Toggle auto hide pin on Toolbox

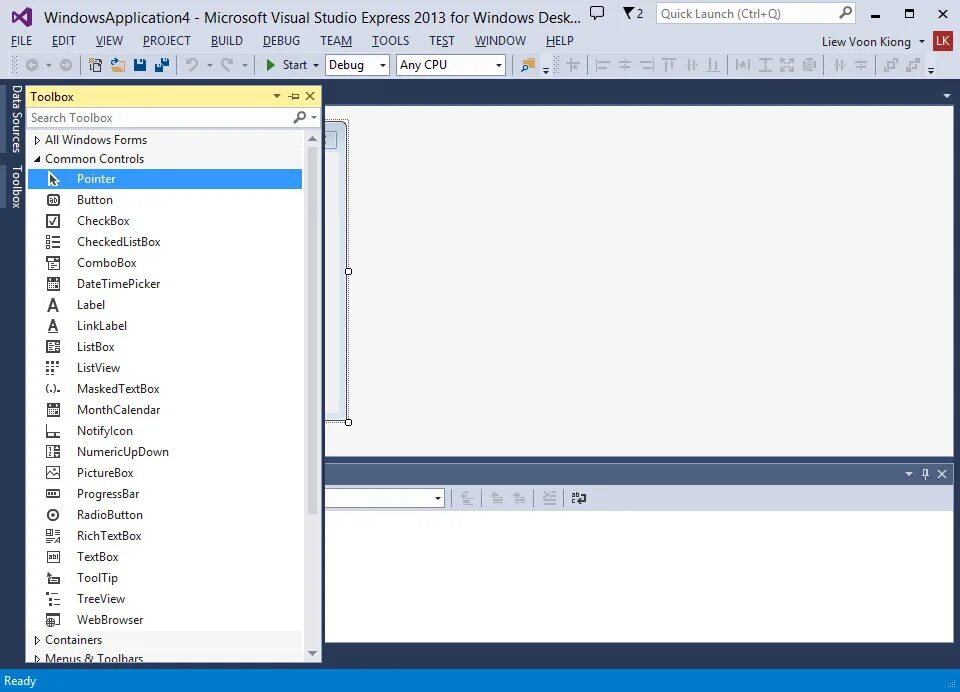[x=294, y=96]
